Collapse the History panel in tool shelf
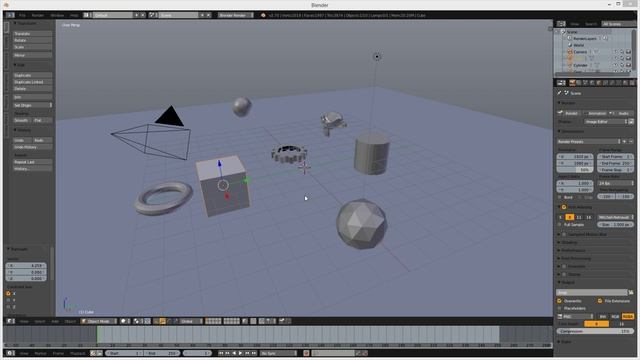 15,130
